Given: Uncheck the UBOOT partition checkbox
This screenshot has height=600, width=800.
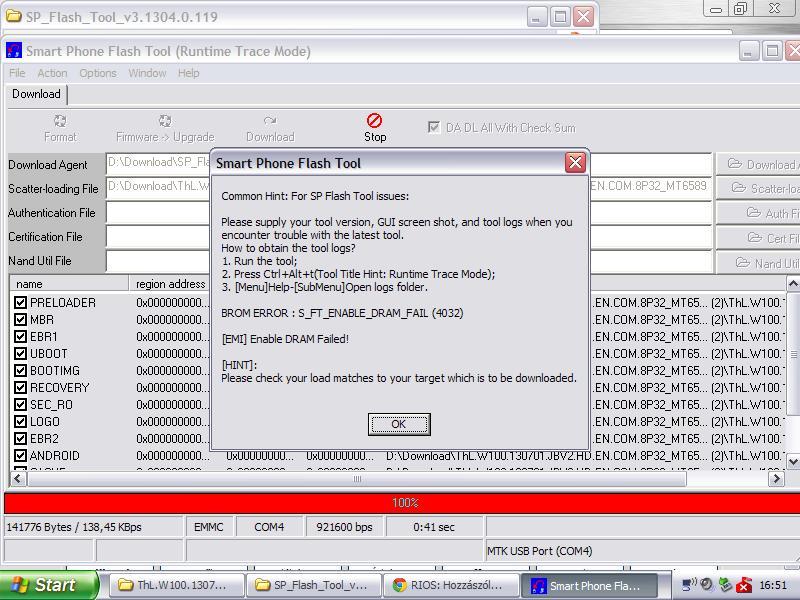Looking at the screenshot, I should pos(20,354).
